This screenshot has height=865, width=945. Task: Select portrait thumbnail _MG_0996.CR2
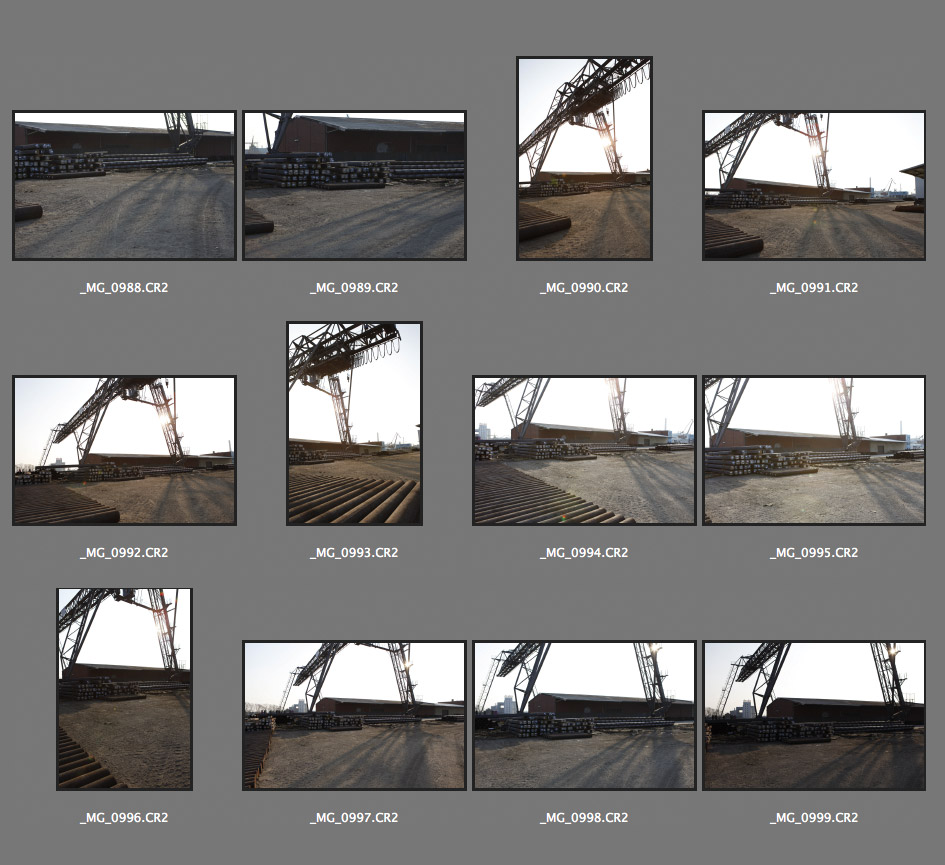[x=124, y=688]
